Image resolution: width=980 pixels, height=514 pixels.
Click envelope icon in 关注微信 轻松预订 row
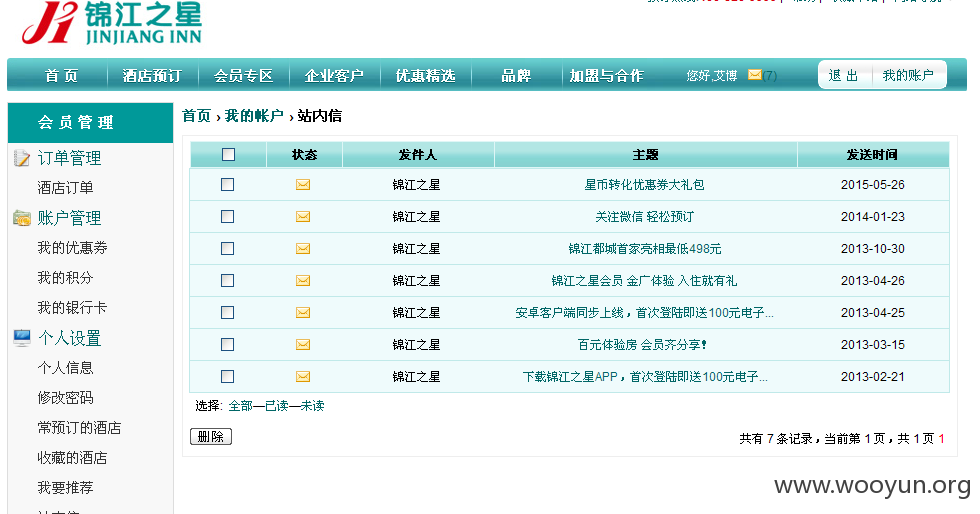(x=303, y=216)
